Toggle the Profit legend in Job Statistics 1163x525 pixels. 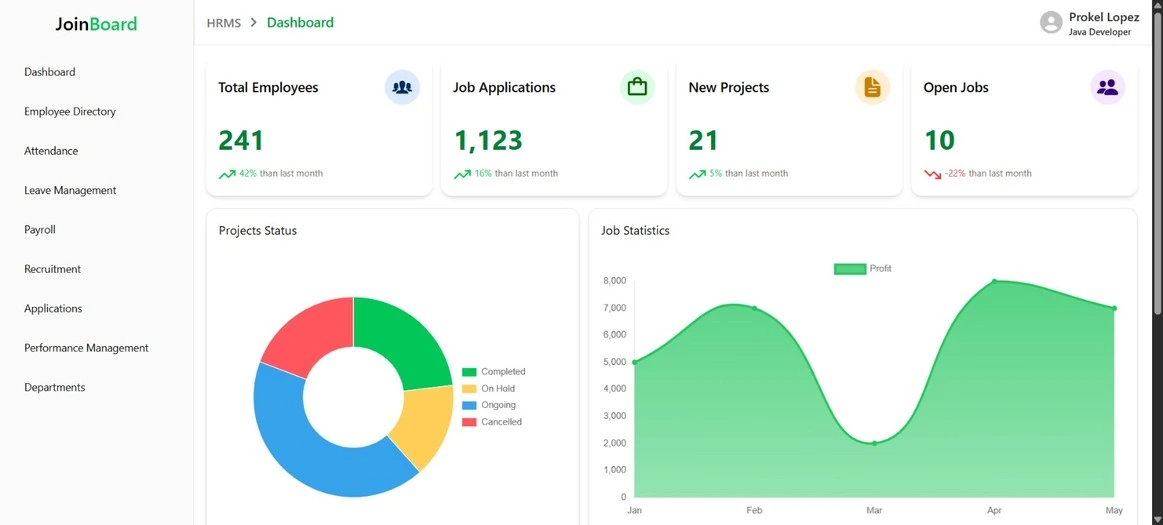click(862, 268)
